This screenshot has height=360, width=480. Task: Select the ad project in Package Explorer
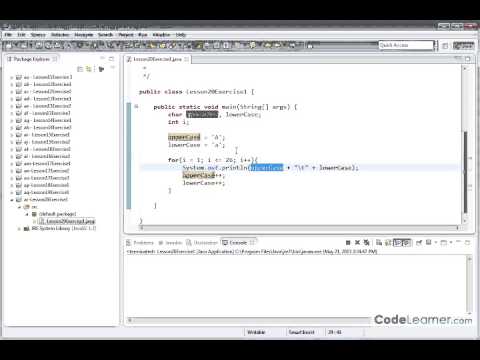pyautogui.click(x=44, y=99)
